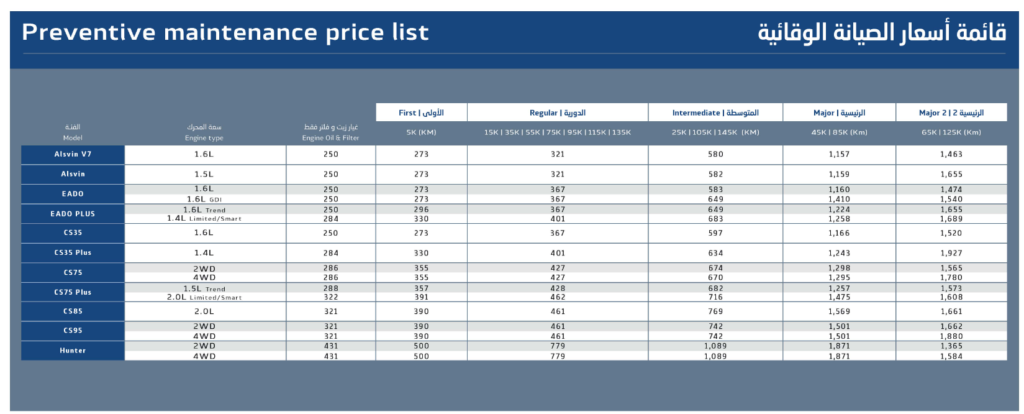Select the Major 2 column header
Viewport: 1024px width, 414px height.
tap(950, 112)
